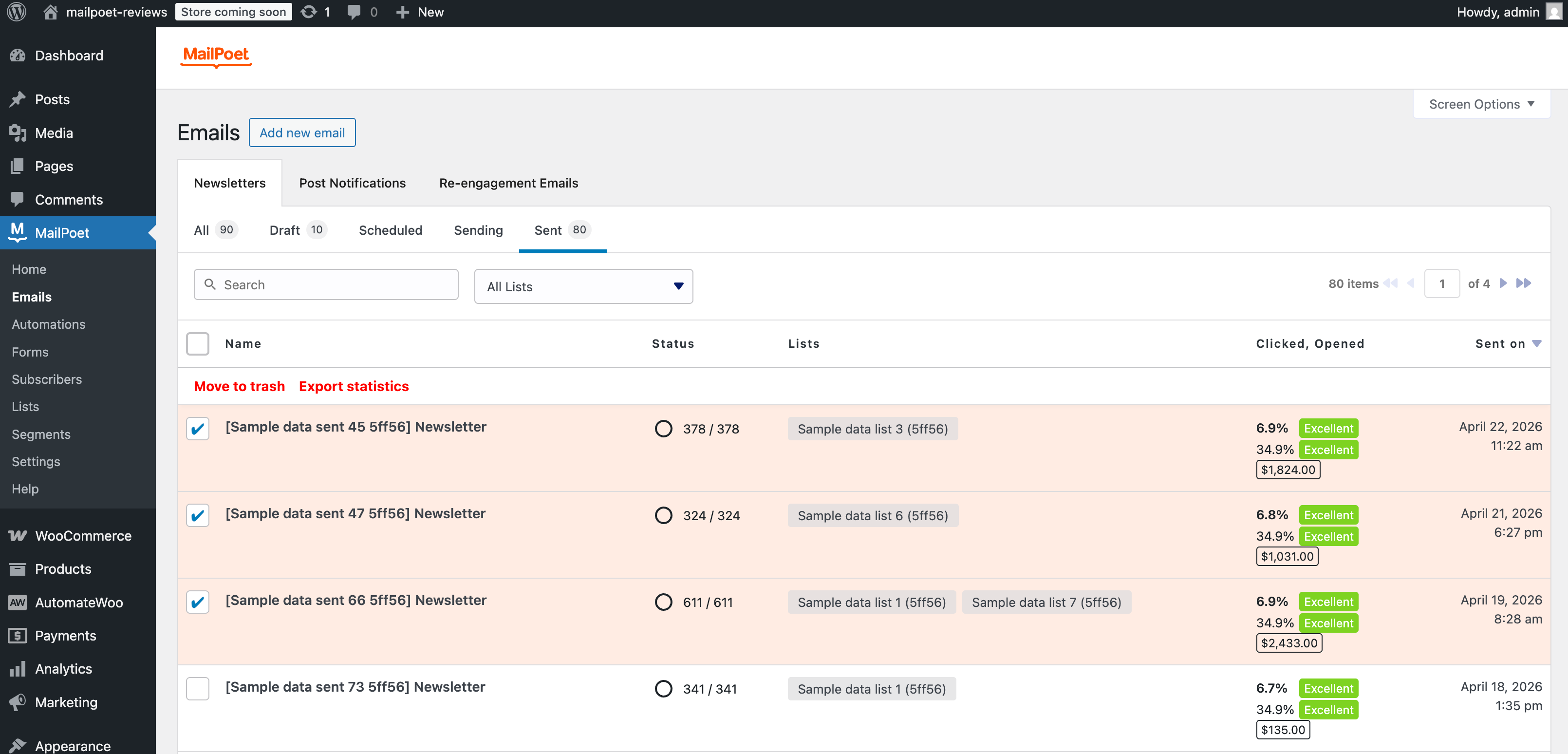
Task: Show Sent 80 emails filter
Action: tap(562, 230)
